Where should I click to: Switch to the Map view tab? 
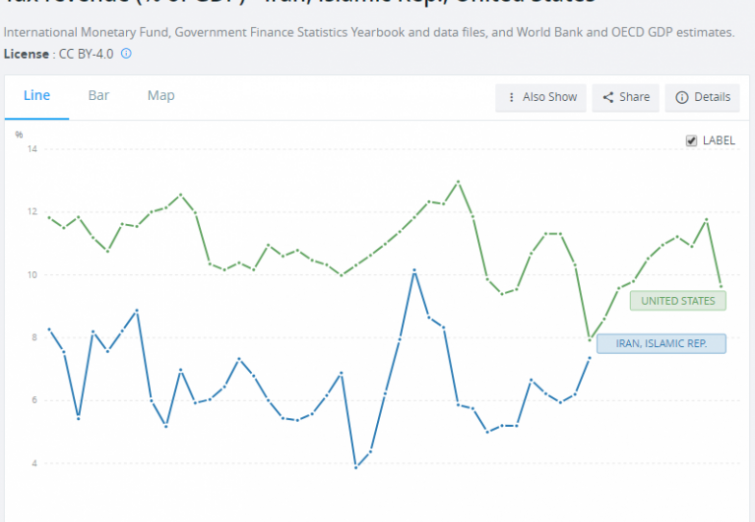(x=161, y=96)
